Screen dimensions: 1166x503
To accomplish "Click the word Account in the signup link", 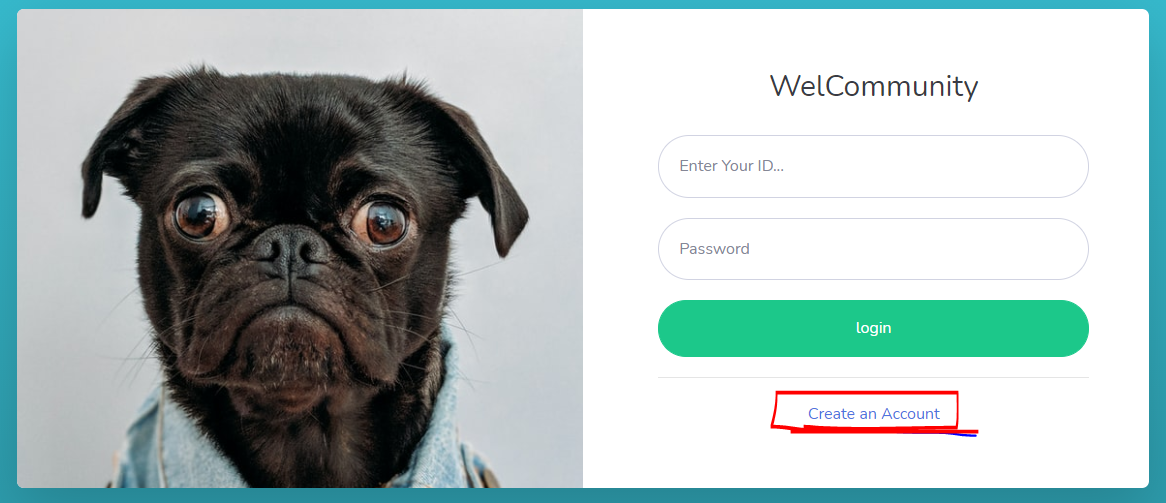I will (x=910, y=414).
